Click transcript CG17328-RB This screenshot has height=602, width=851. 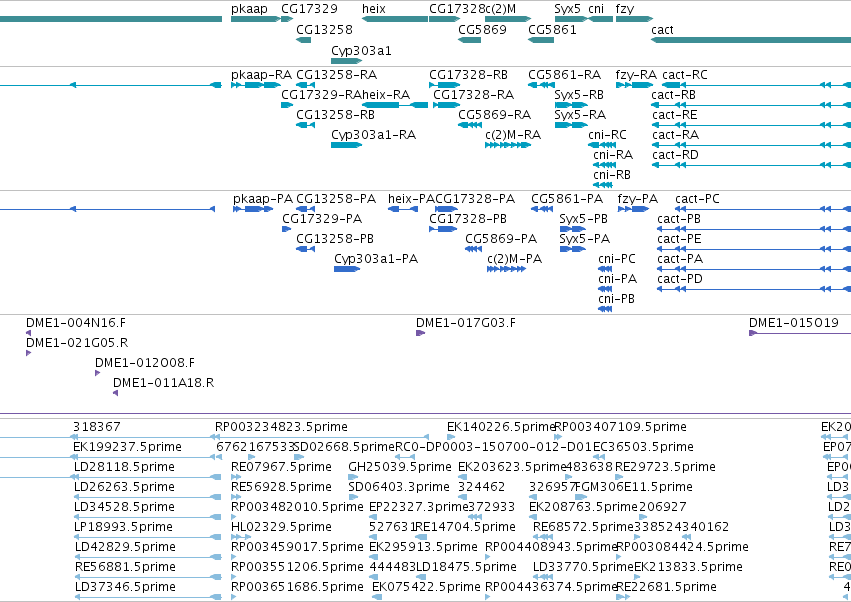[444, 85]
